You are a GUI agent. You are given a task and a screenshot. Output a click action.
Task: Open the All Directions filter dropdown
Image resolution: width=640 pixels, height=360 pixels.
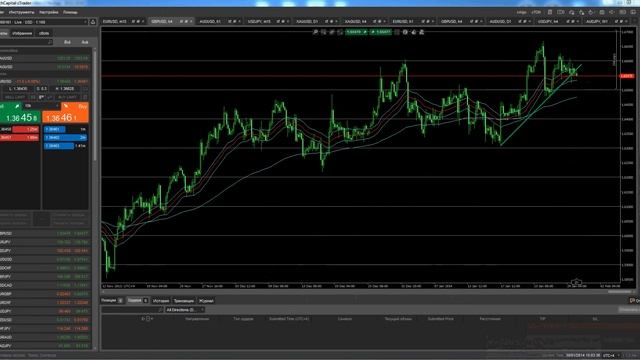click(x=184, y=310)
